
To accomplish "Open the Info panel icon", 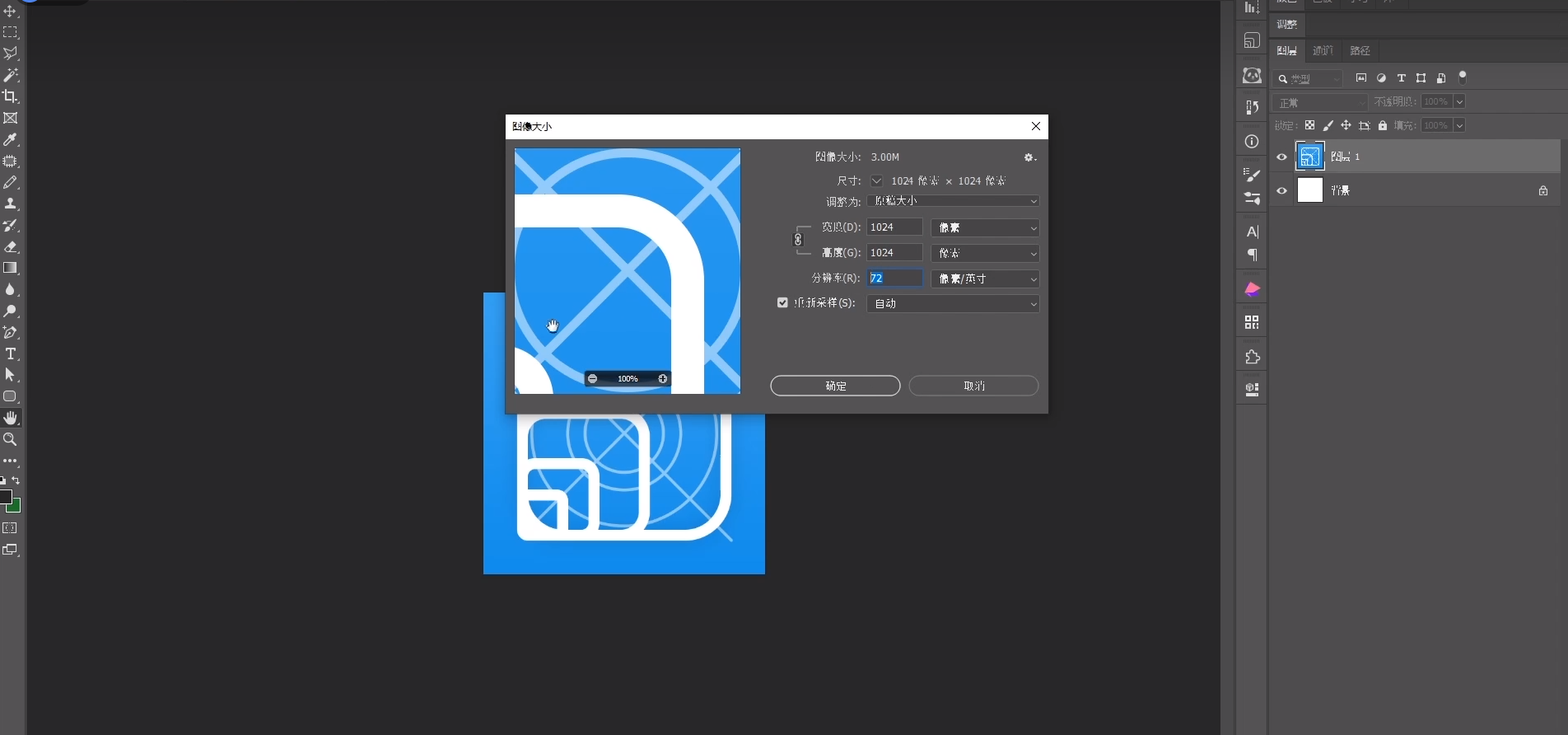I will tap(1252, 142).
